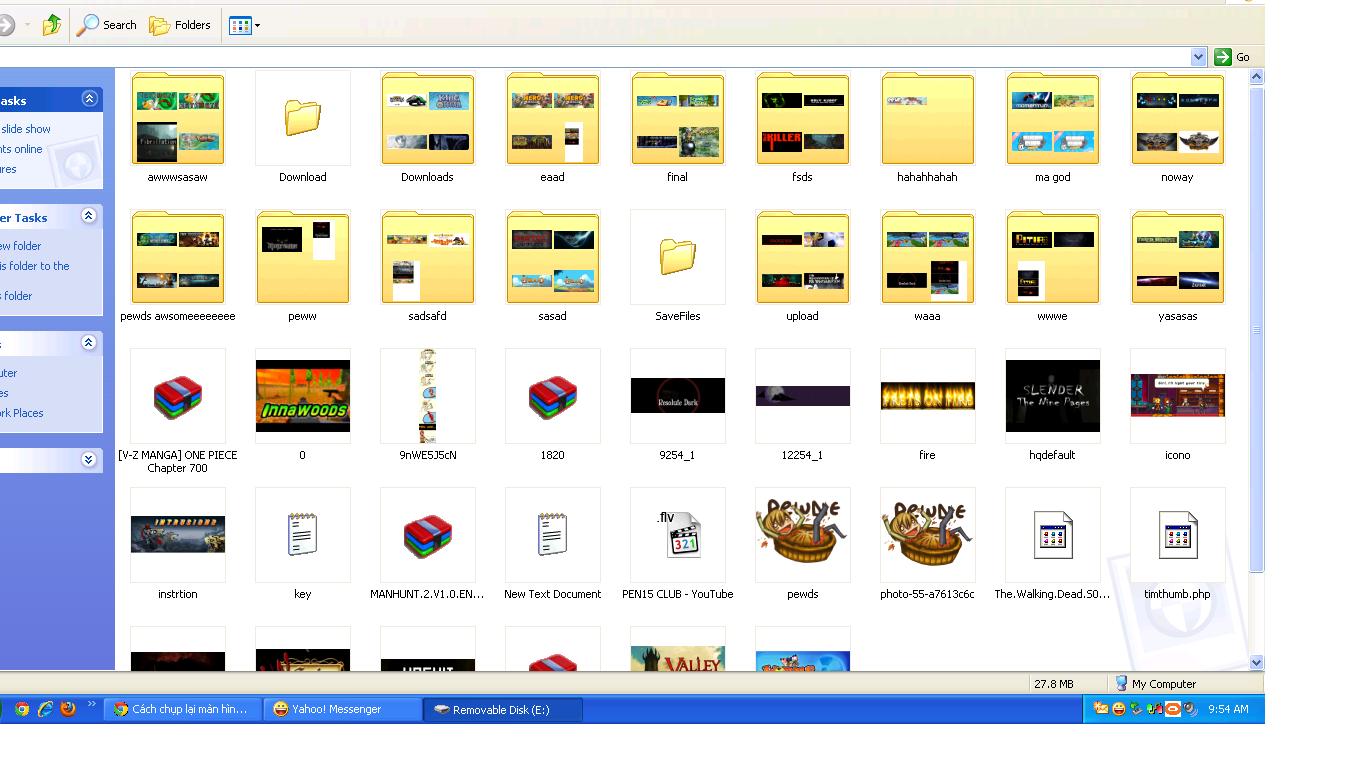Click the scroll up arrow
The image size is (1360, 768).
pos(1257,77)
